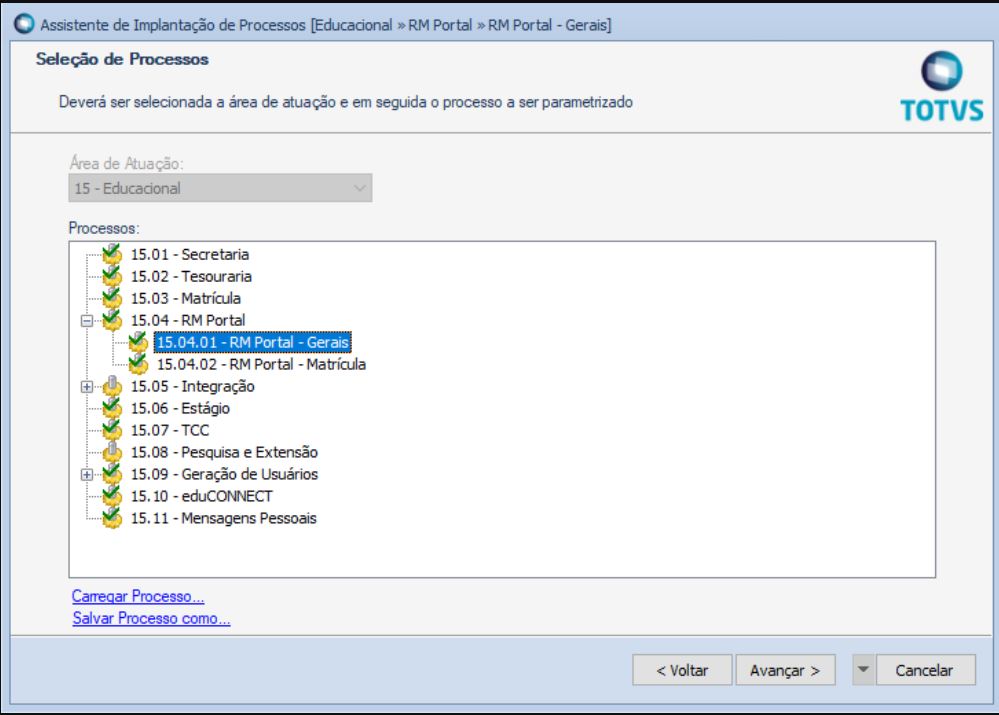Select 15.04.01 - RM Portal - Gerais
Image resolution: width=999 pixels, height=715 pixels.
pyautogui.click(x=253, y=342)
